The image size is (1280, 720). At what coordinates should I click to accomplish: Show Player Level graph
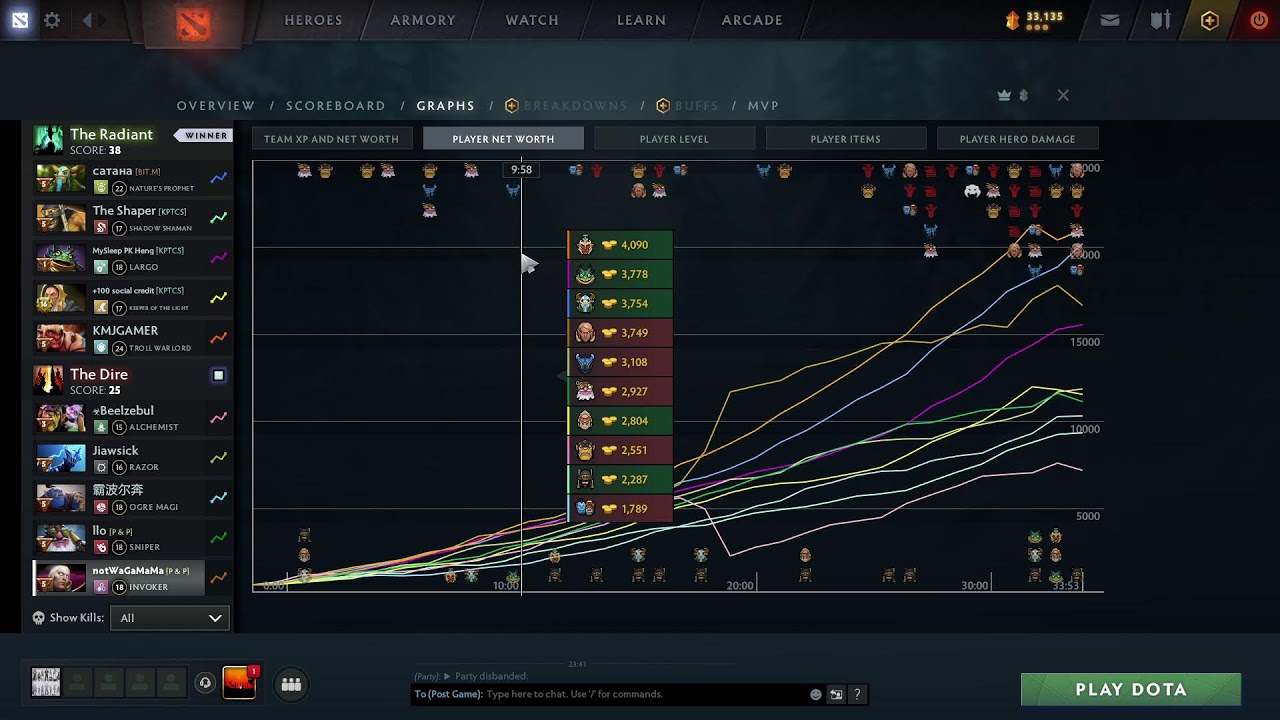674,139
